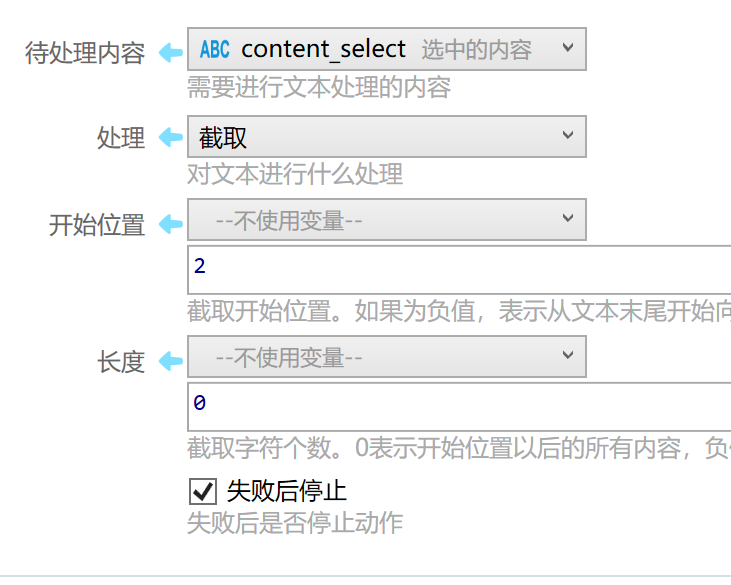Click the 长度 field label

click(x=121, y=362)
